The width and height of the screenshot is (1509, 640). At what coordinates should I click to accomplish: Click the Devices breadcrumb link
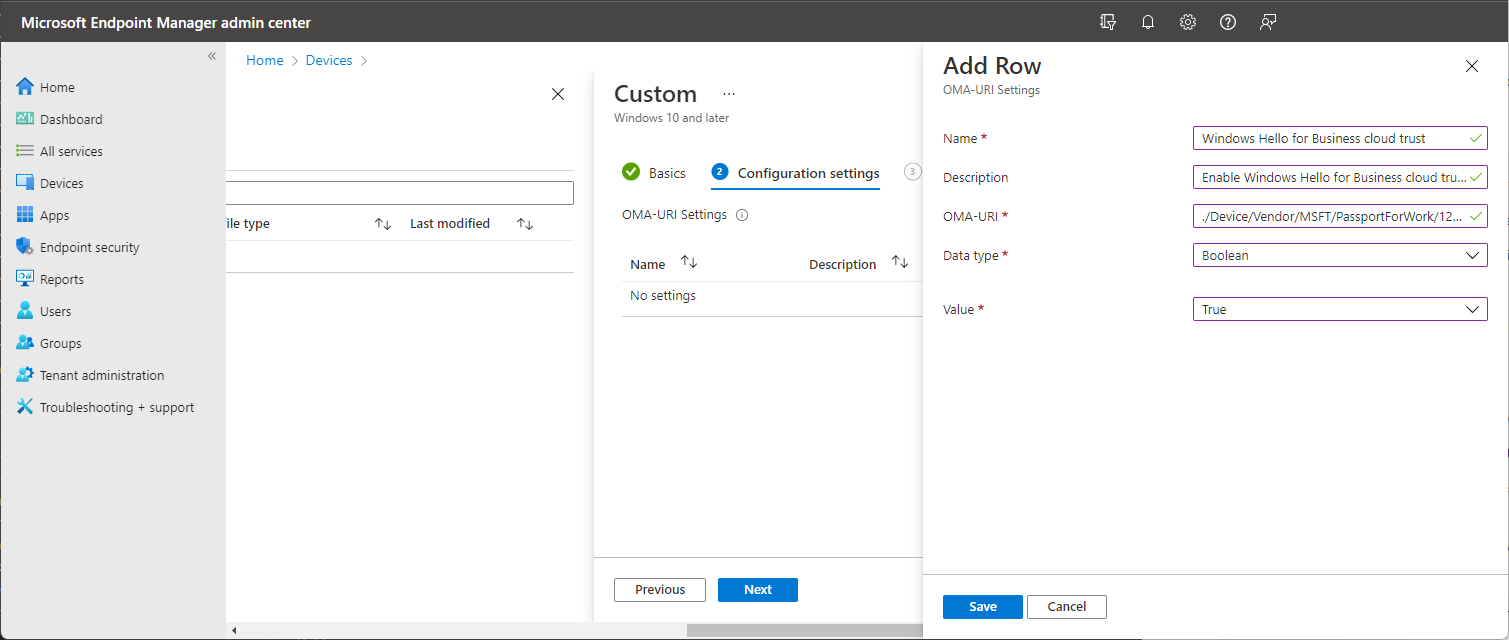pyautogui.click(x=329, y=60)
